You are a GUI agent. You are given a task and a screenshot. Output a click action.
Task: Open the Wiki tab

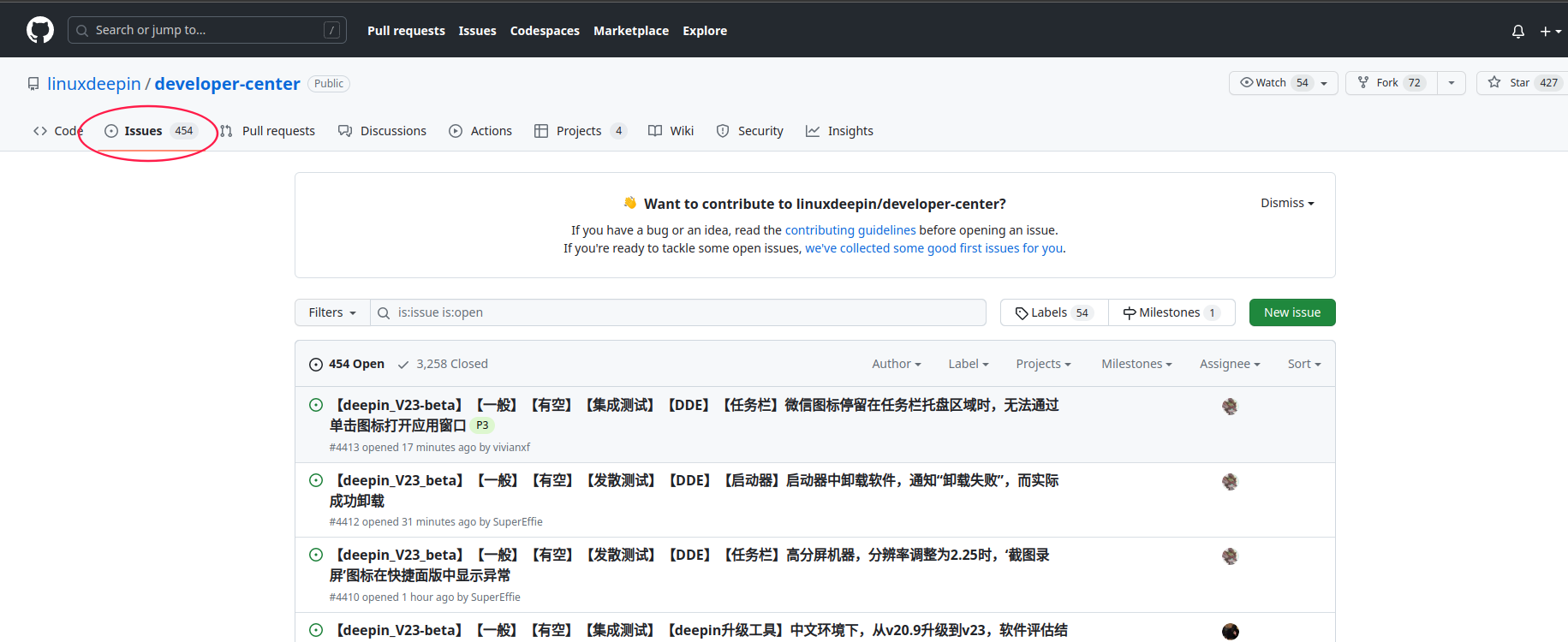coord(671,131)
